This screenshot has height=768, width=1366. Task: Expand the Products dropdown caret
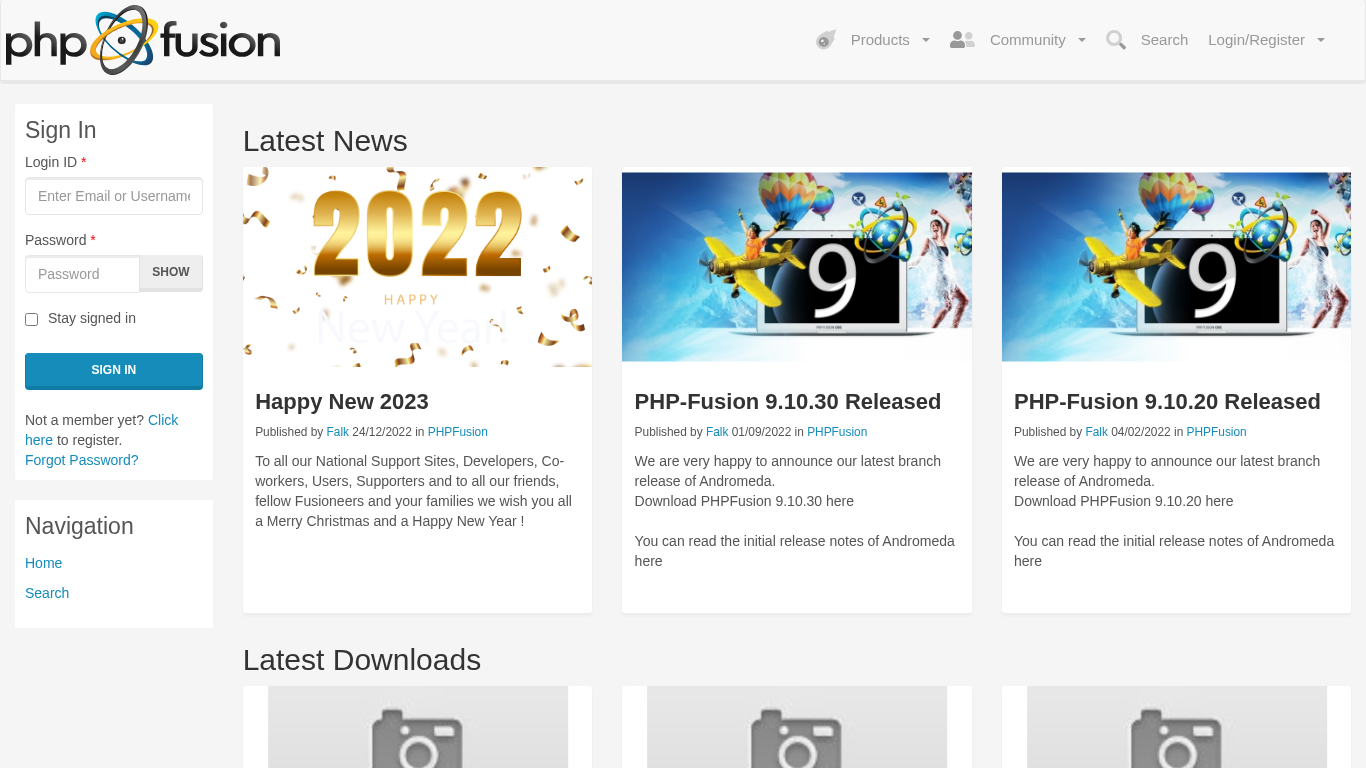click(x=926, y=40)
